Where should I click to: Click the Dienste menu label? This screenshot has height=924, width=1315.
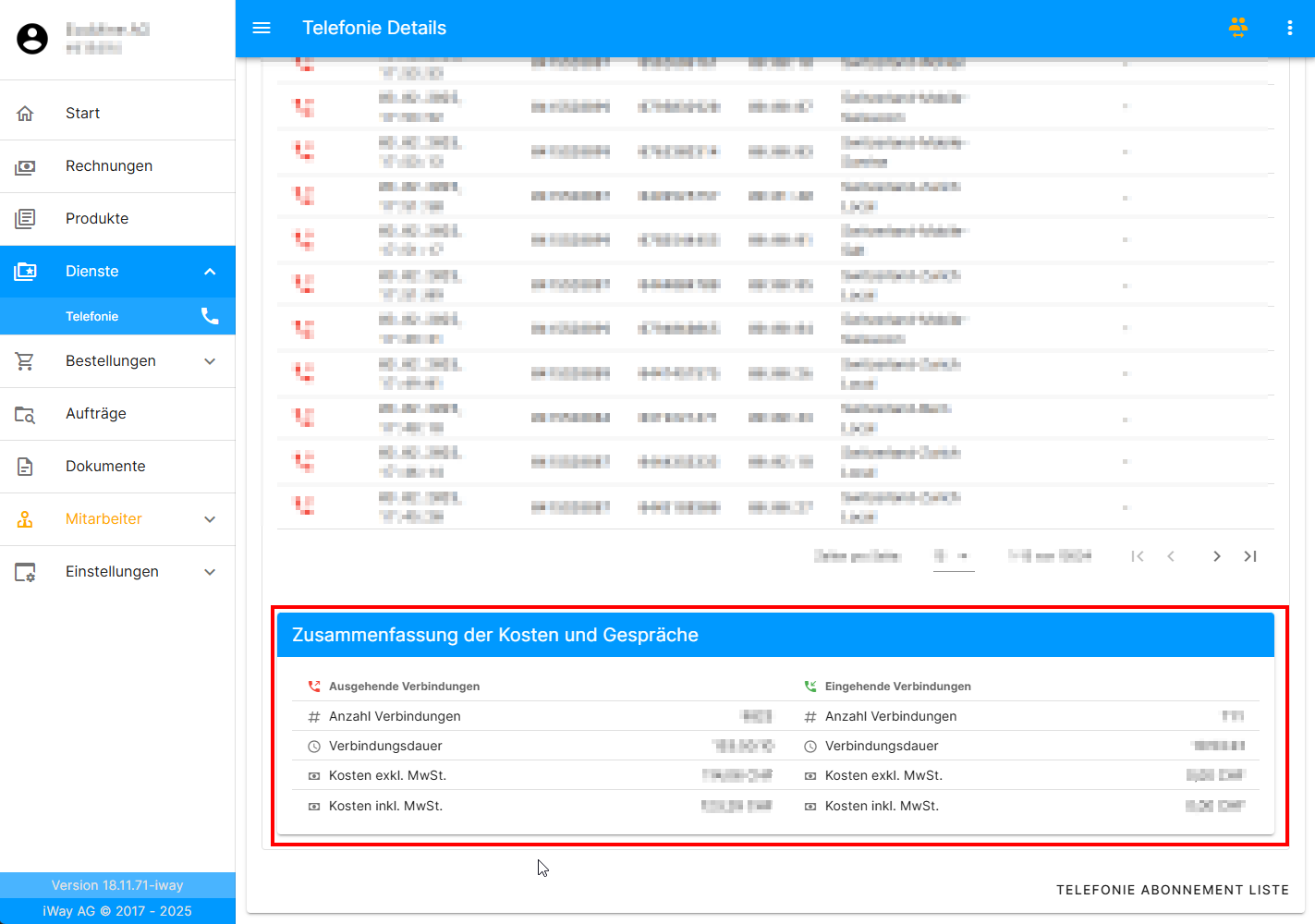(92, 272)
